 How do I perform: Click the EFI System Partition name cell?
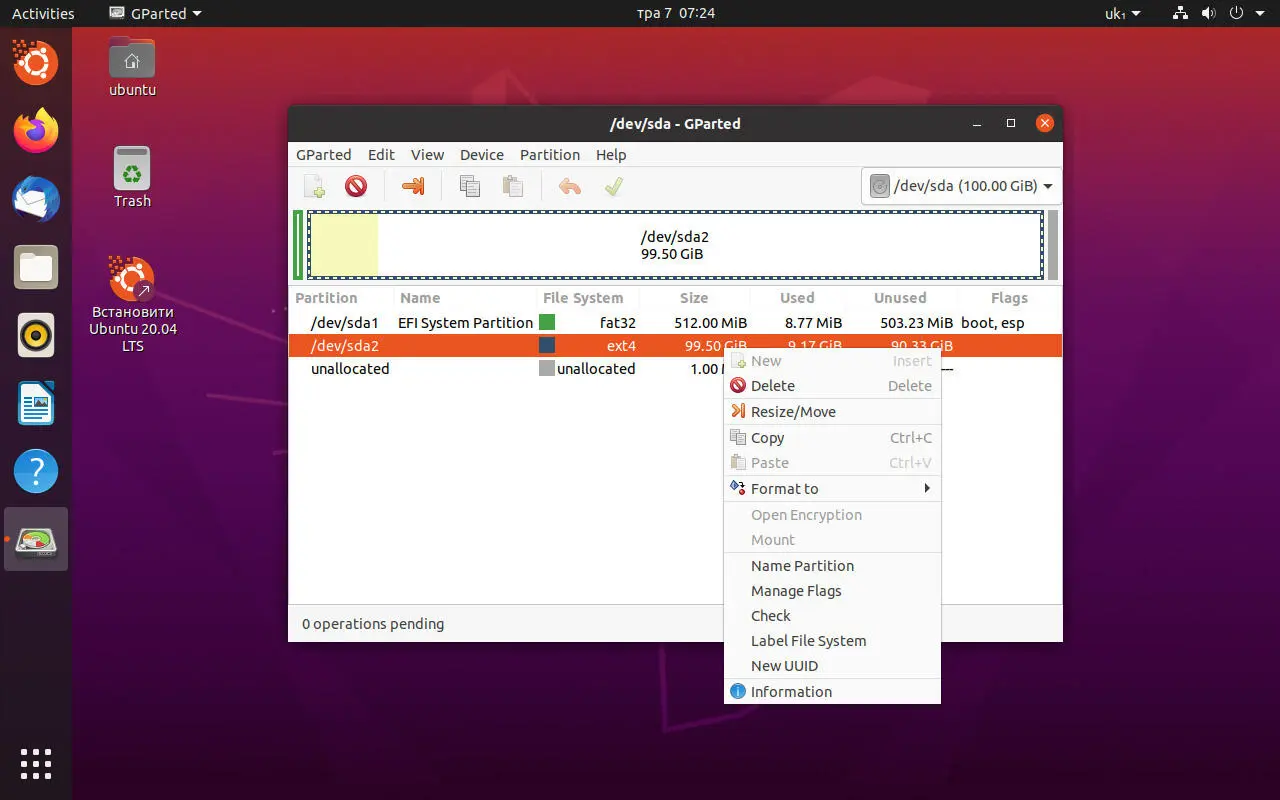tap(465, 323)
